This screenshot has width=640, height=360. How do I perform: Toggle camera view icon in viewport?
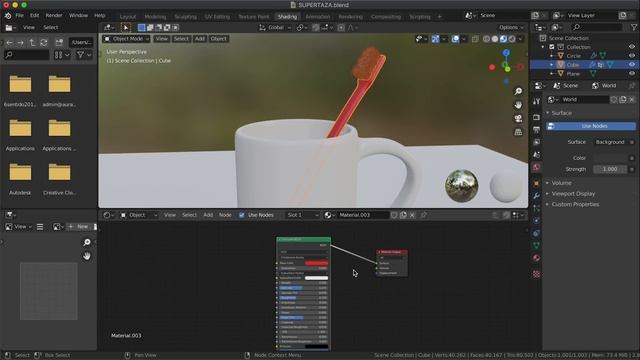tap(518, 118)
